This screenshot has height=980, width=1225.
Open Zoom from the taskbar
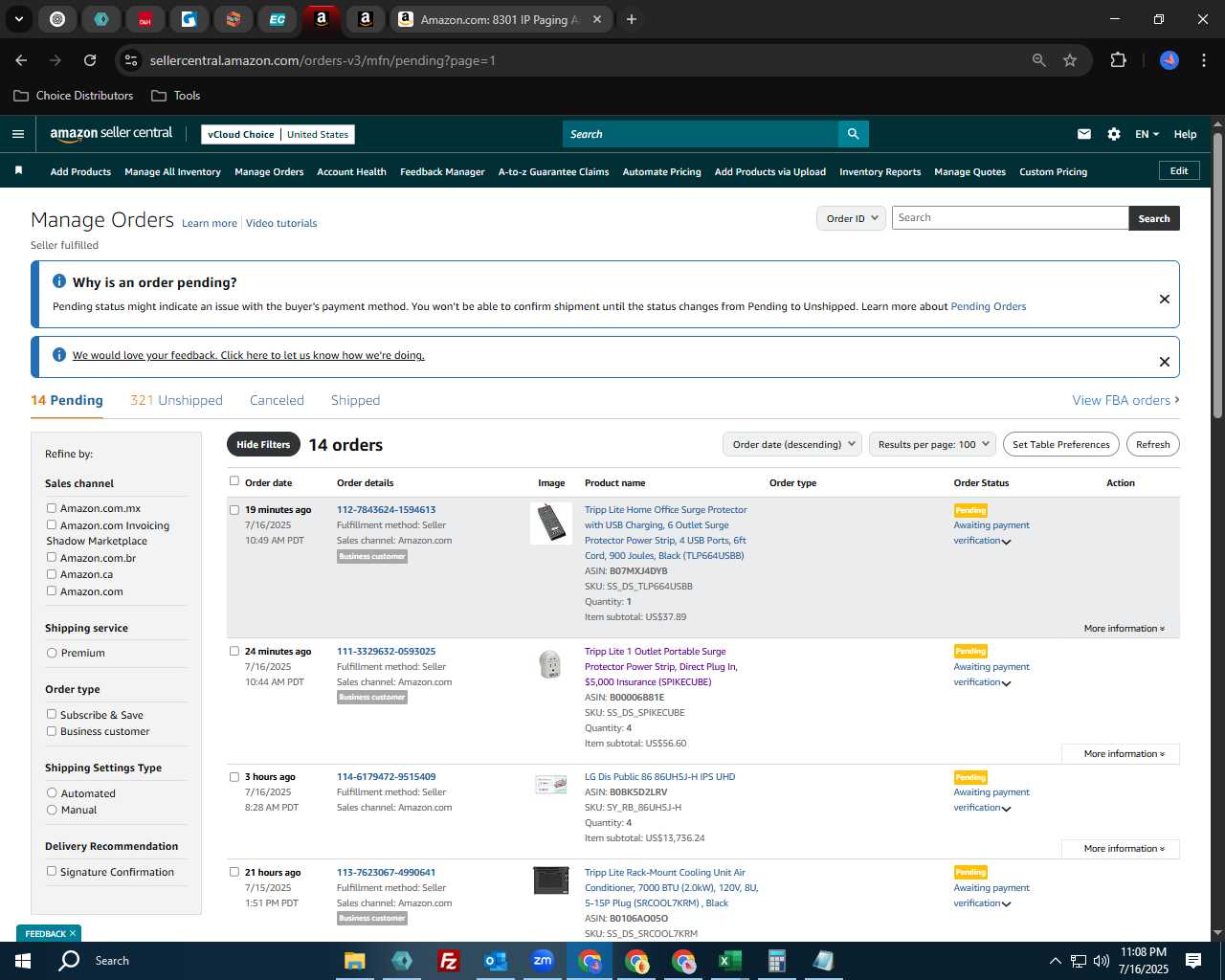(543, 961)
